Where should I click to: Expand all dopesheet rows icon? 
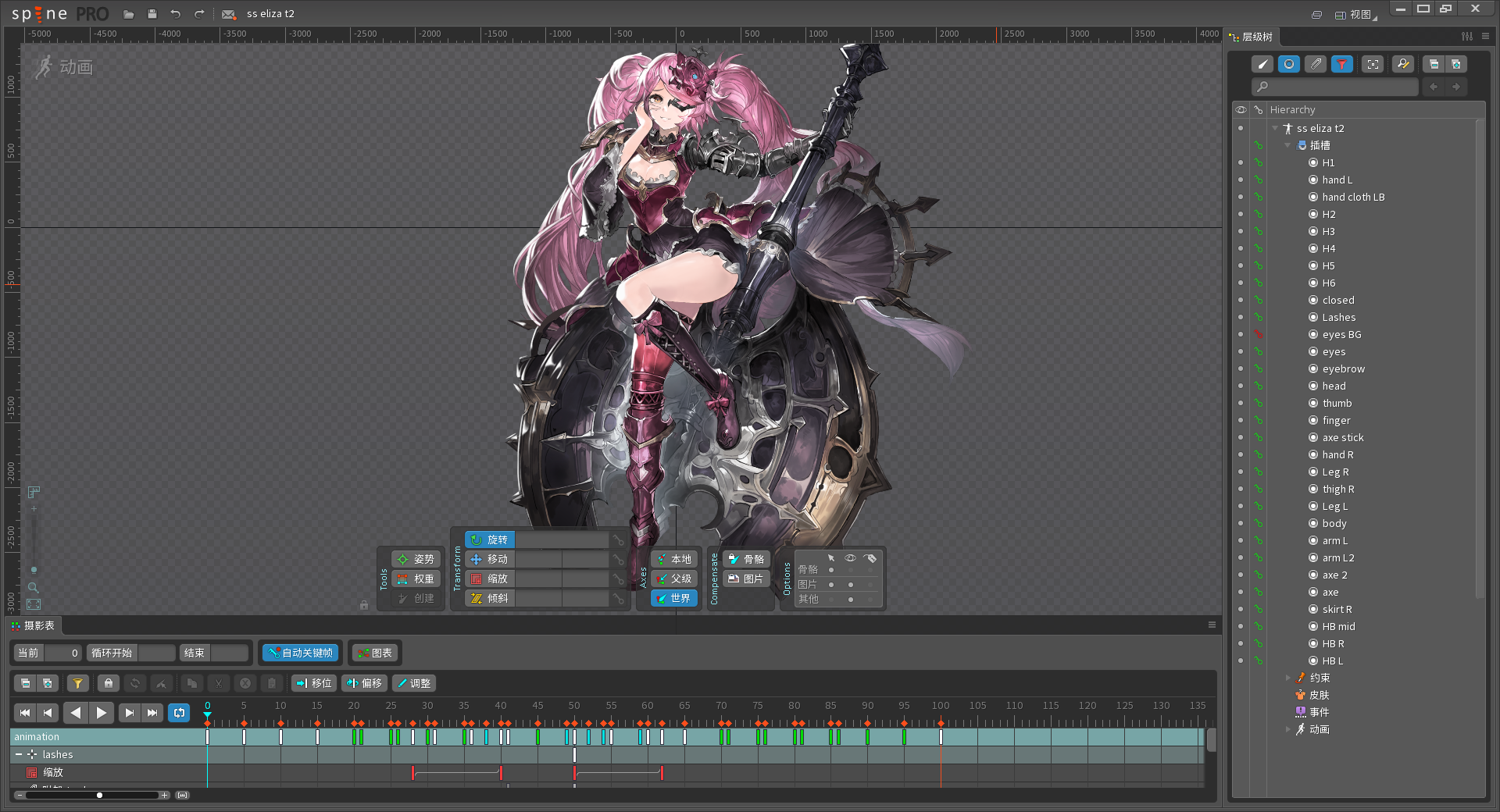point(48,683)
